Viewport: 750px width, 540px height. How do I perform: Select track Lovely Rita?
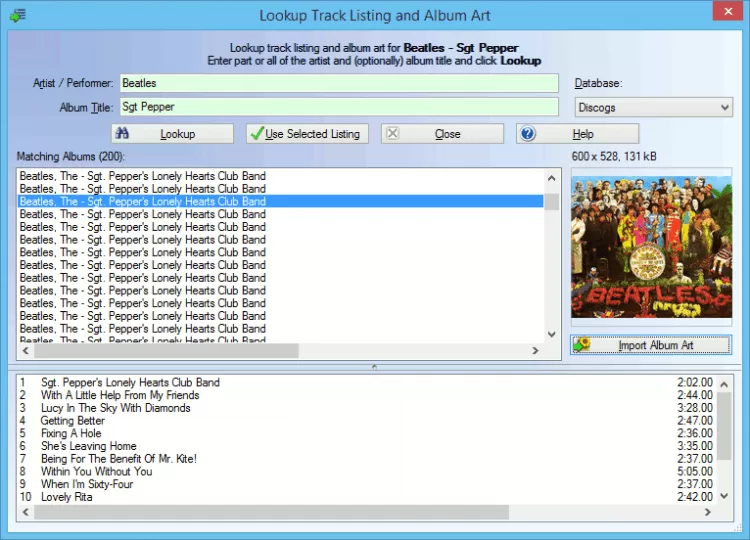tap(367, 497)
